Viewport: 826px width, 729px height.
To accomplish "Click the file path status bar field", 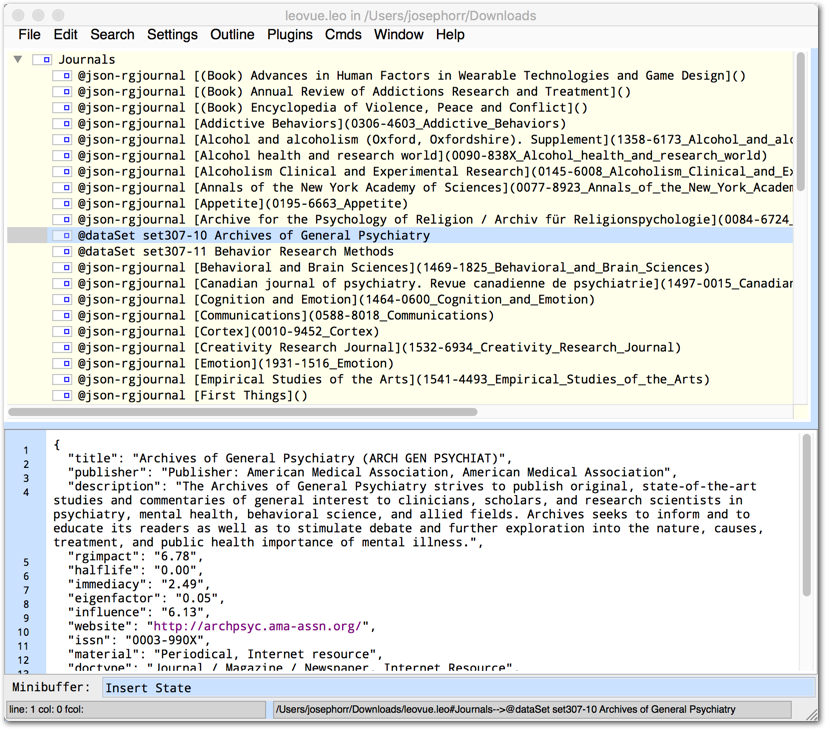I will [532, 710].
